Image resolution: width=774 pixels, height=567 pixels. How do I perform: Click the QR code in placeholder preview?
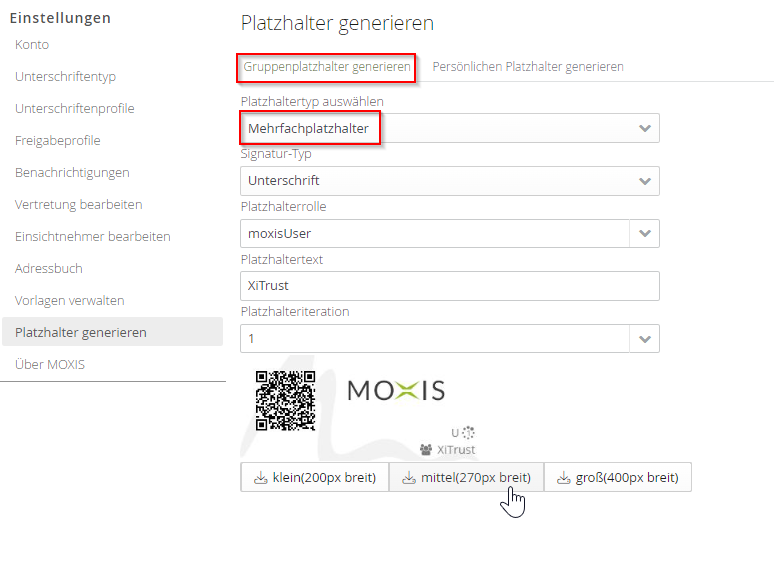[285, 400]
